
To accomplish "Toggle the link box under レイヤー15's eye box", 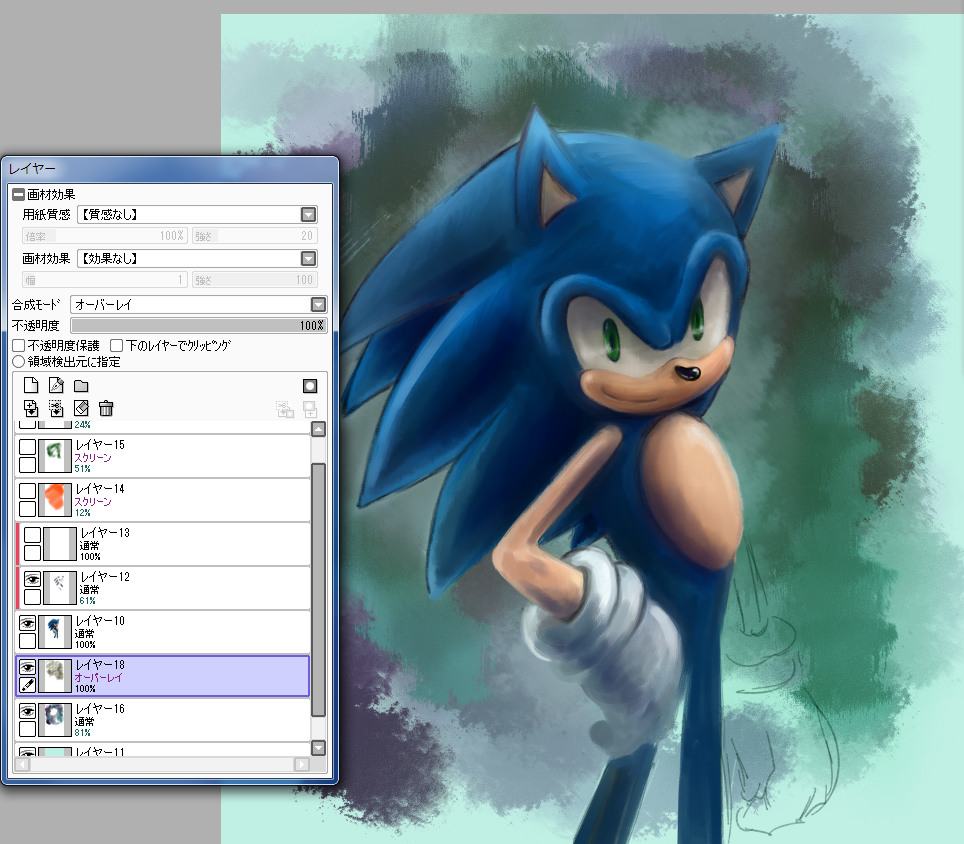I will (27, 464).
